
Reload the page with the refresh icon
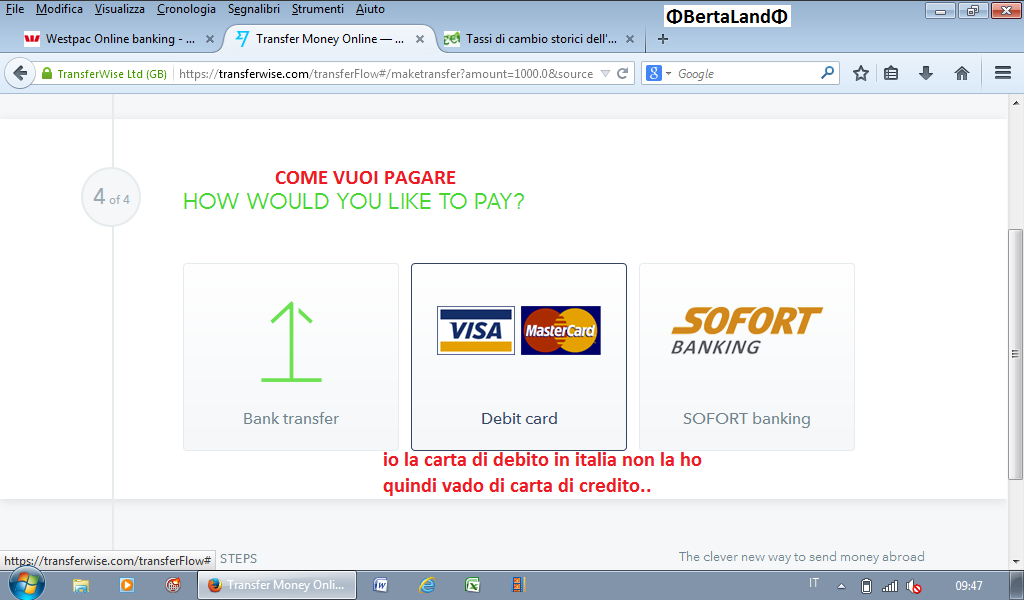click(x=623, y=73)
